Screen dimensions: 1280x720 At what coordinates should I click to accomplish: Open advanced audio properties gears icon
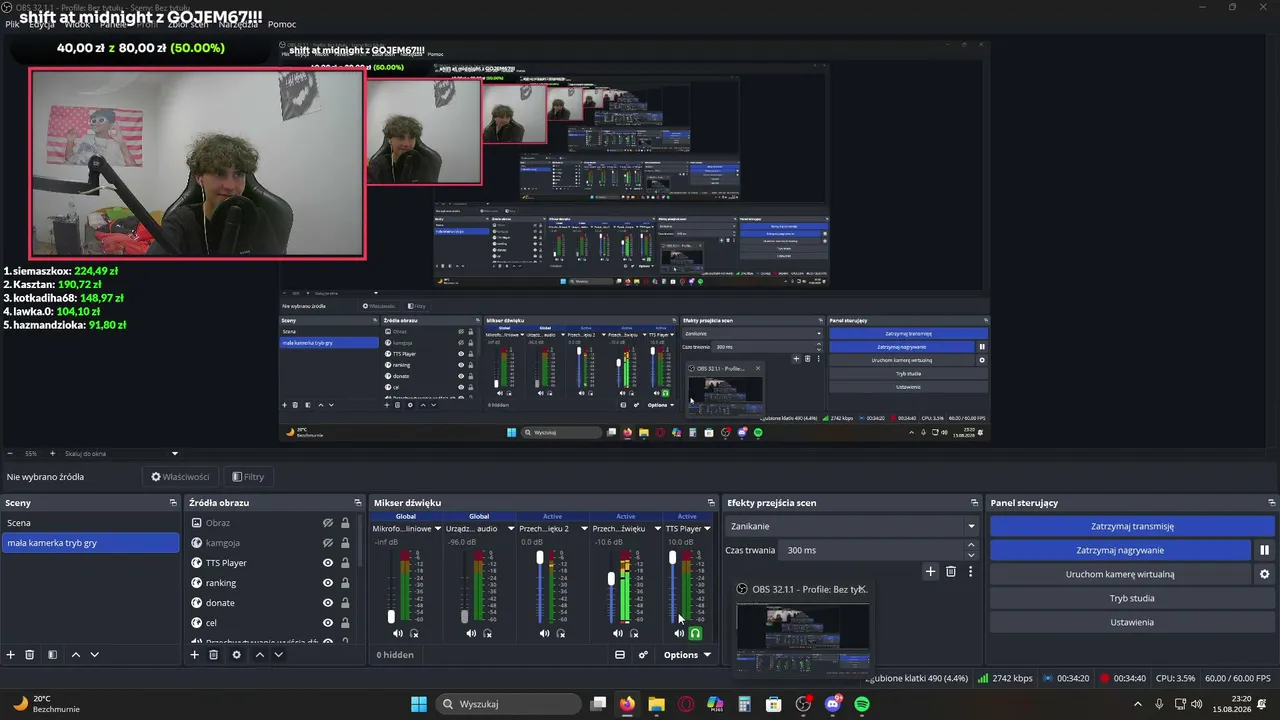(x=643, y=655)
